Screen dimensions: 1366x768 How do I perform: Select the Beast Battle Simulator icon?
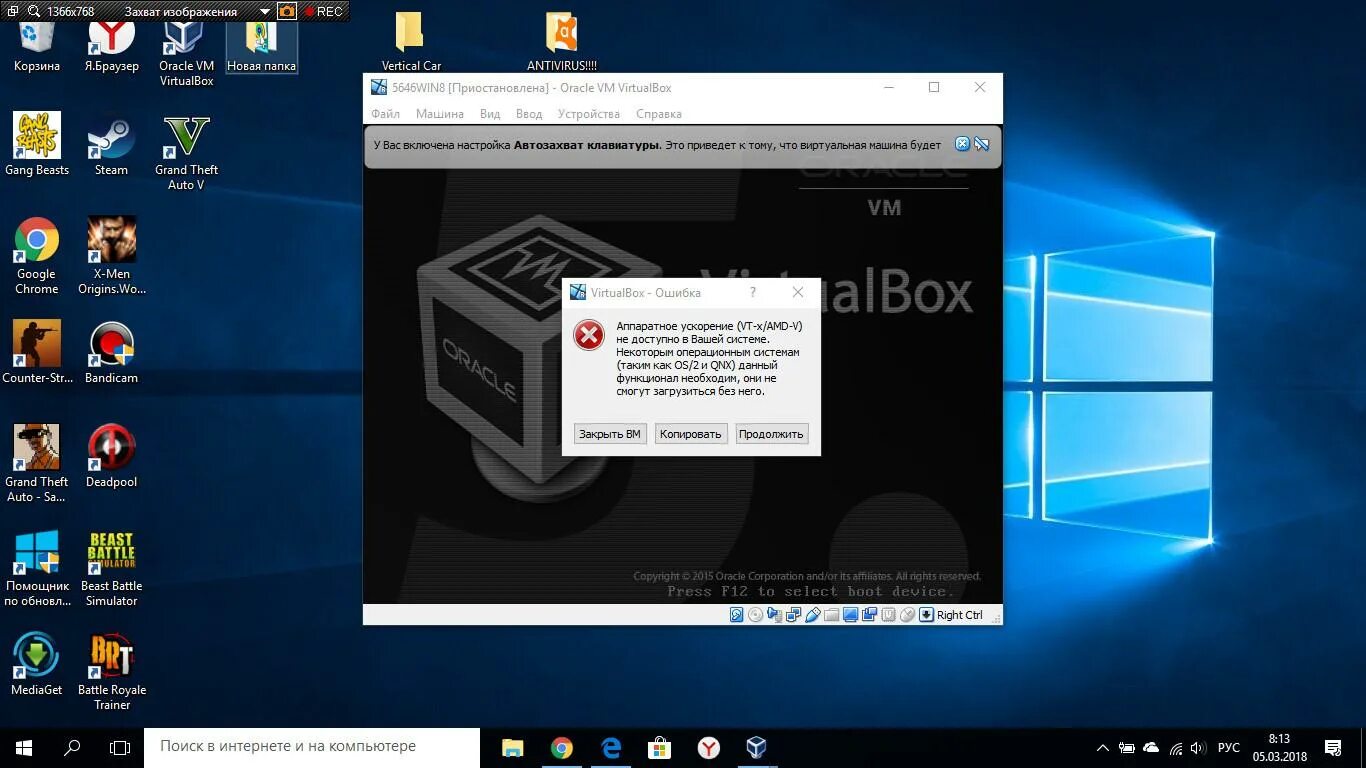tap(112, 568)
